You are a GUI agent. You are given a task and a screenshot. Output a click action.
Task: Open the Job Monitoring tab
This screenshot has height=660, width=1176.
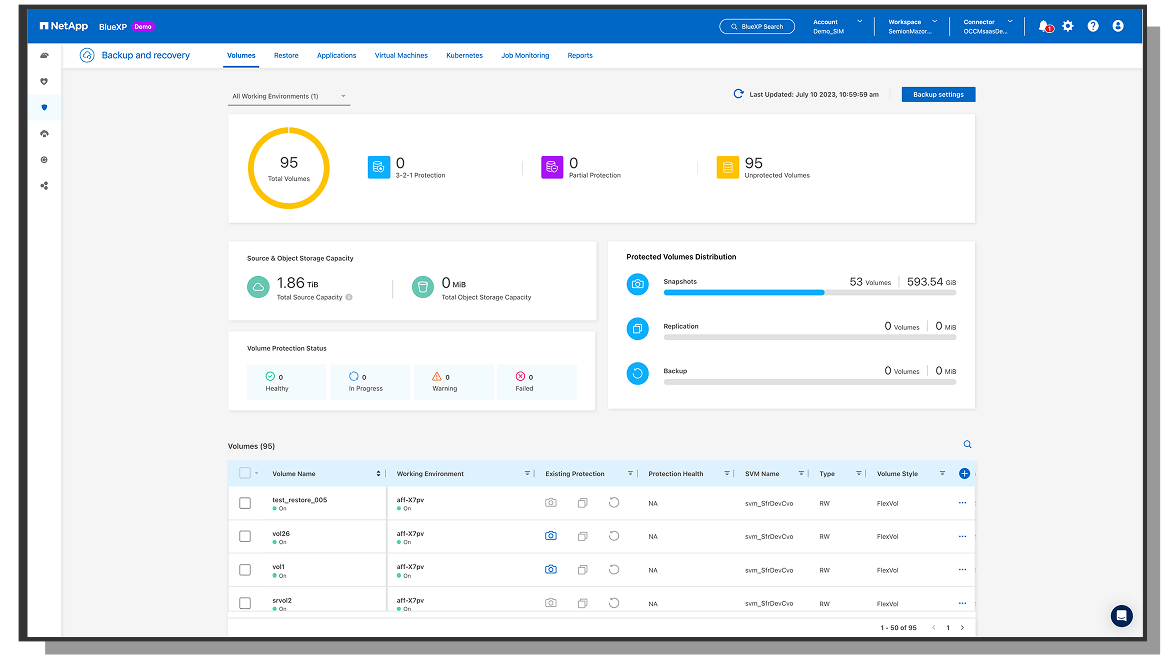click(x=525, y=56)
